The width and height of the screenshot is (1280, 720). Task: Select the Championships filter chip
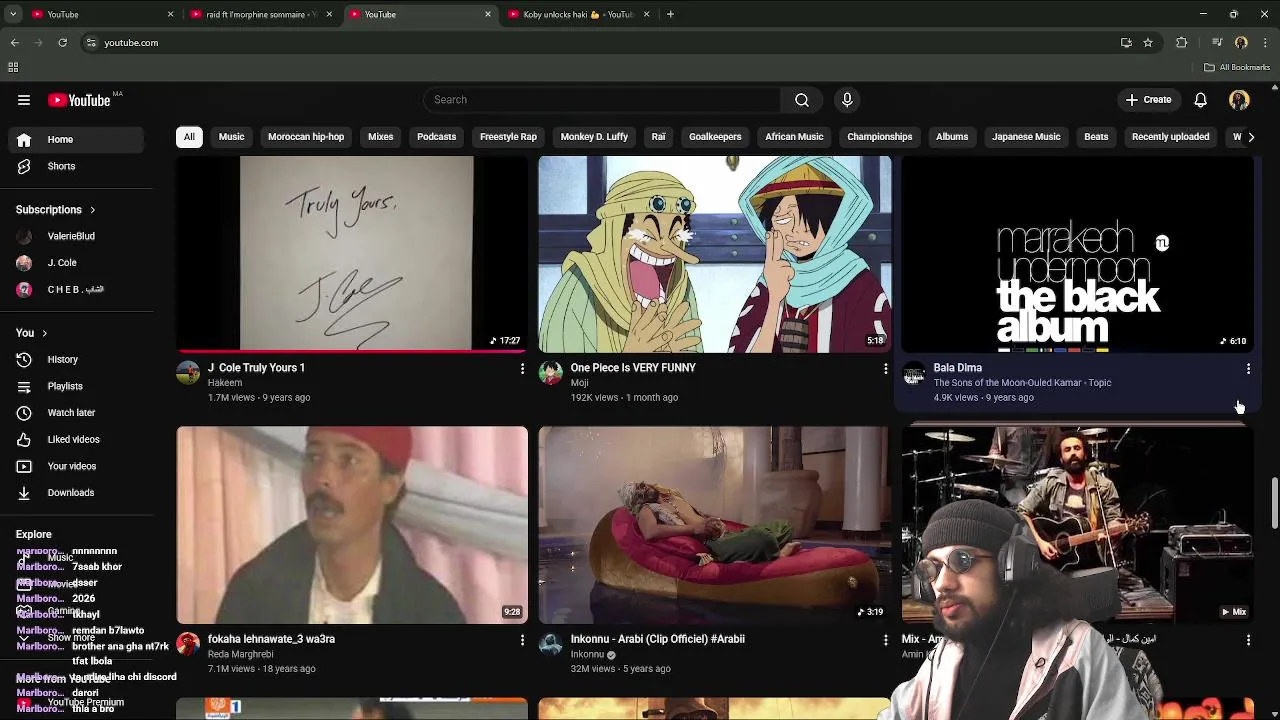coord(880,137)
